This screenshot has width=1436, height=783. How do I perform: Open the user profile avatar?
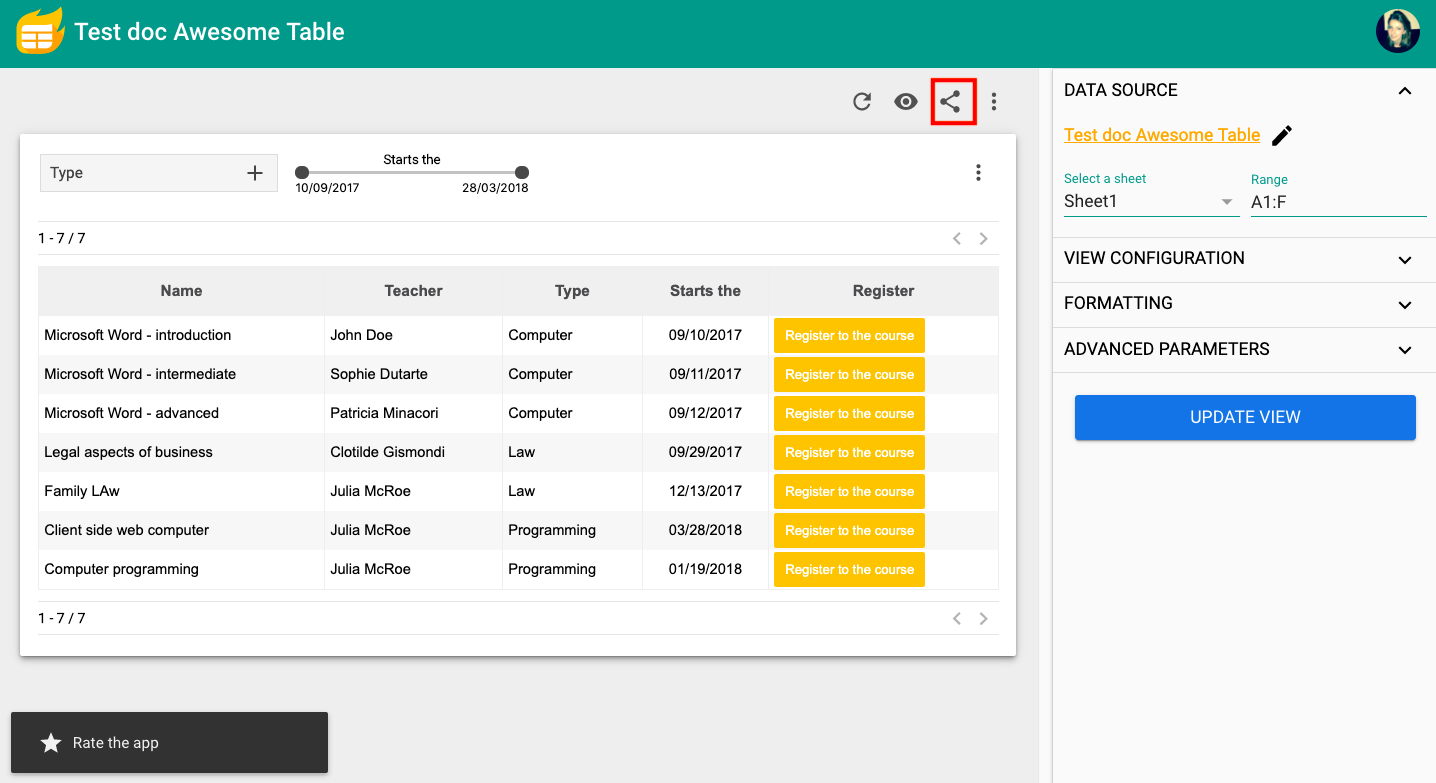click(x=1397, y=32)
